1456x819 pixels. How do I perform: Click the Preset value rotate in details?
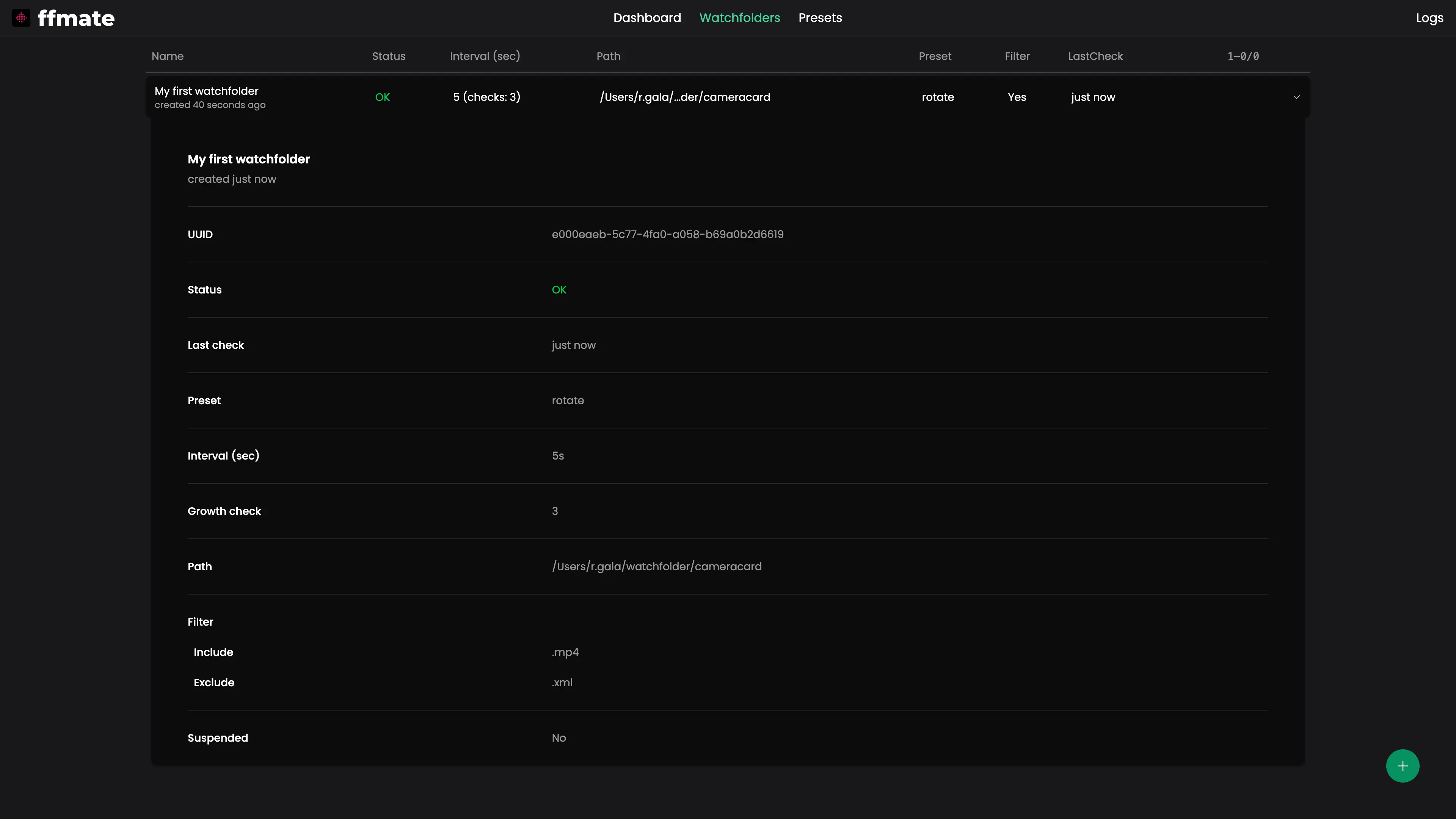[568, 401]
